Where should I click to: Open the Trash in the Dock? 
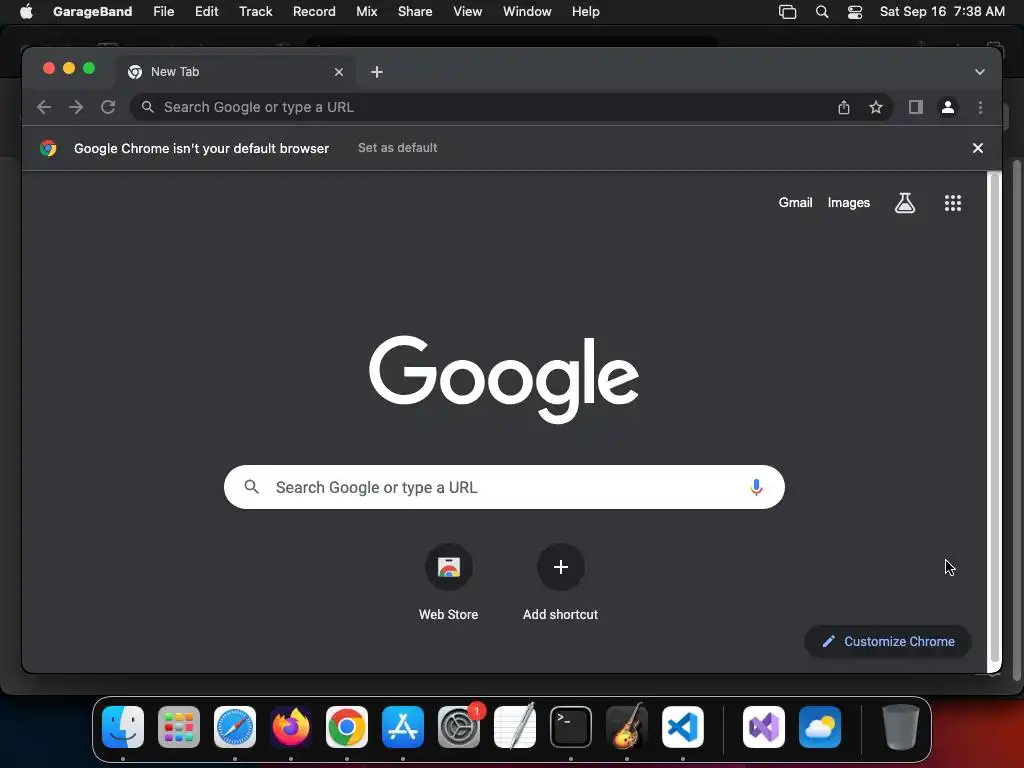(901, 727)
